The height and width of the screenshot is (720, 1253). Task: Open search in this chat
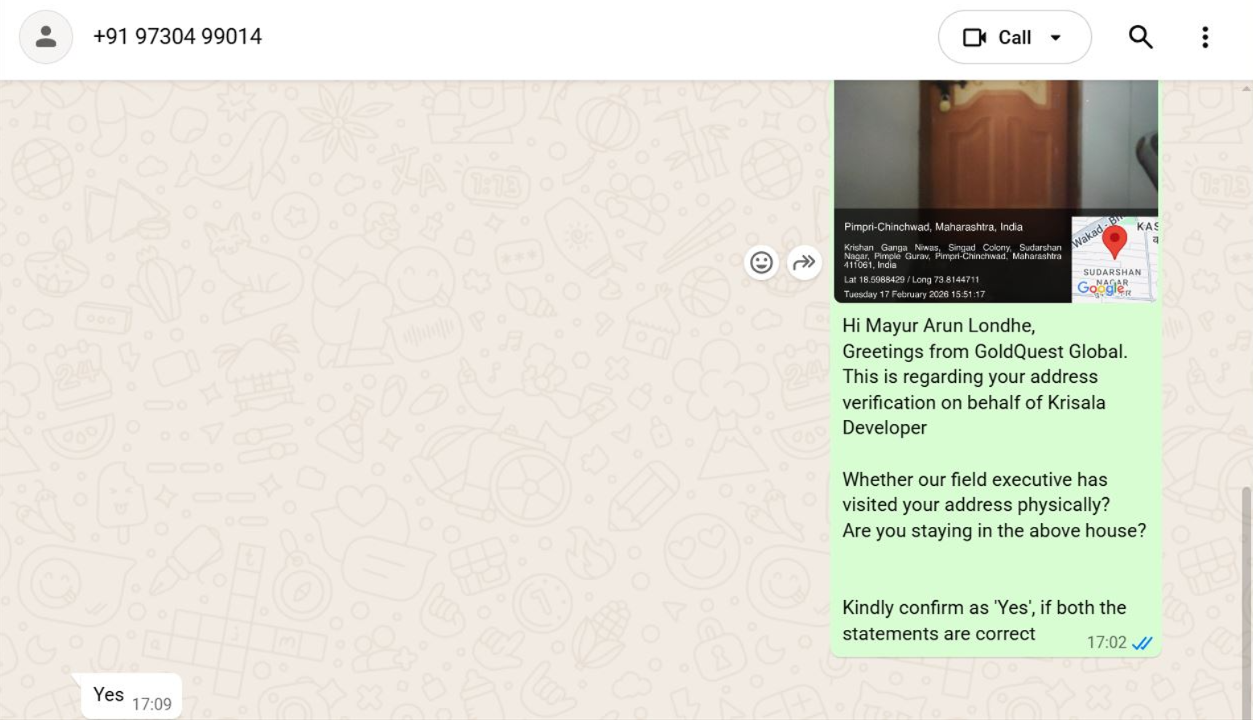(1140, 37)
